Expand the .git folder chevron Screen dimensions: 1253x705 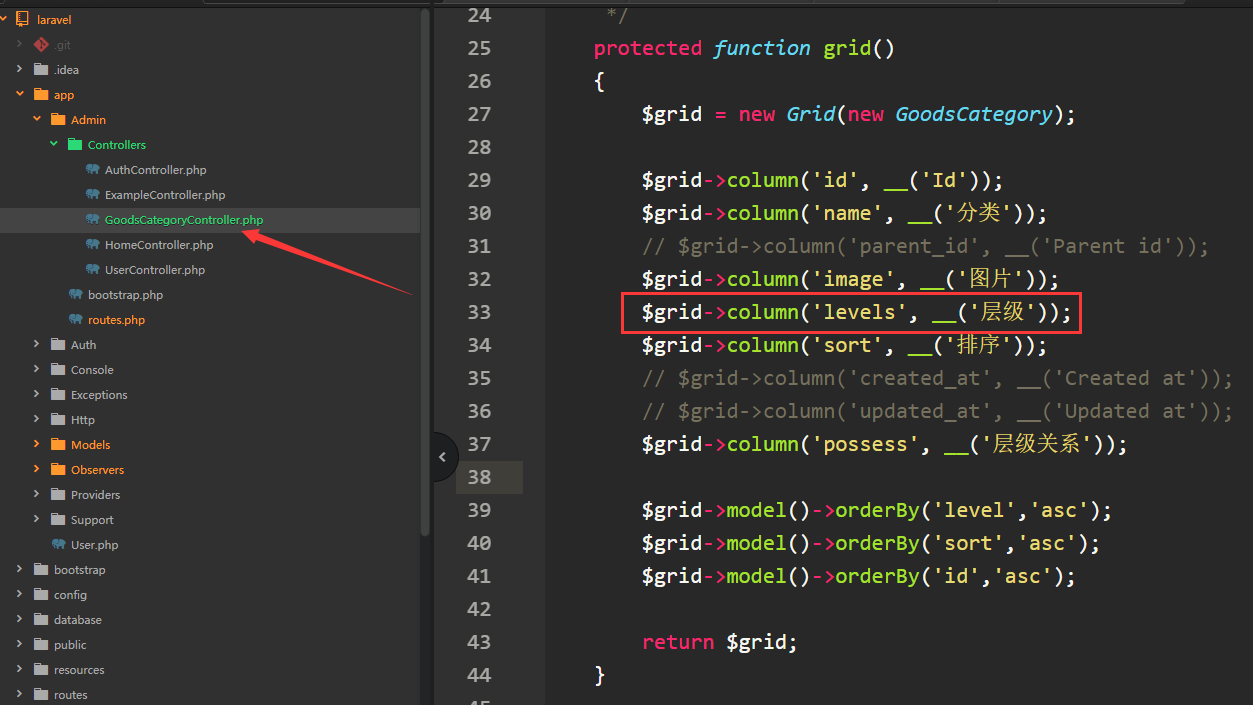click(20, 44)
